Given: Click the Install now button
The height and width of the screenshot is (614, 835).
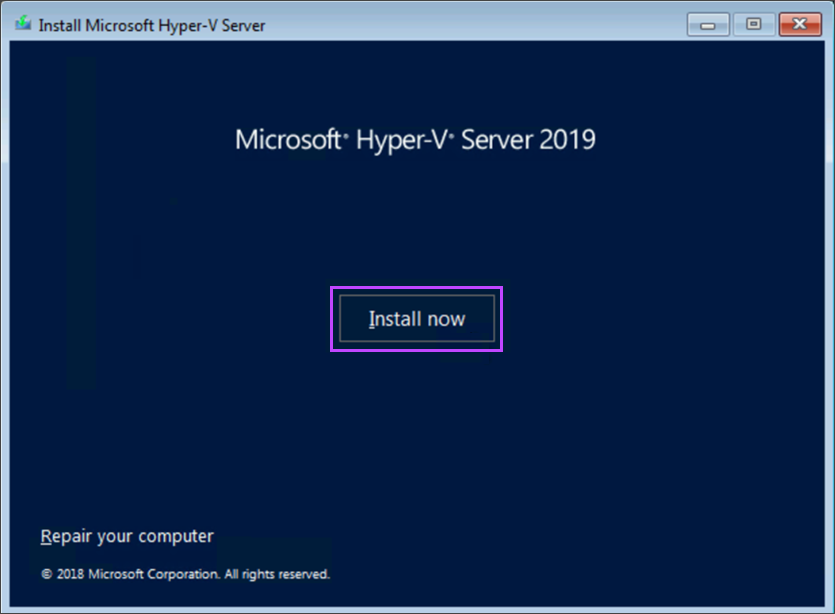Looking at the screenshot, I should pyautogui.click(x=416, y=319).
